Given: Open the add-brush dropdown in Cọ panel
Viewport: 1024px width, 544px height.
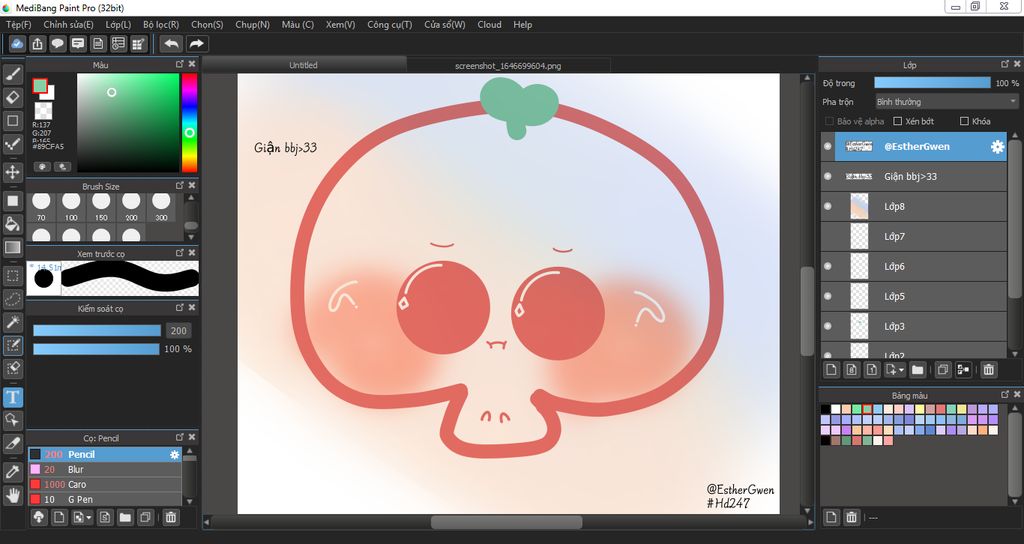Looking at the screenshot, I should (x=89, y=518).
